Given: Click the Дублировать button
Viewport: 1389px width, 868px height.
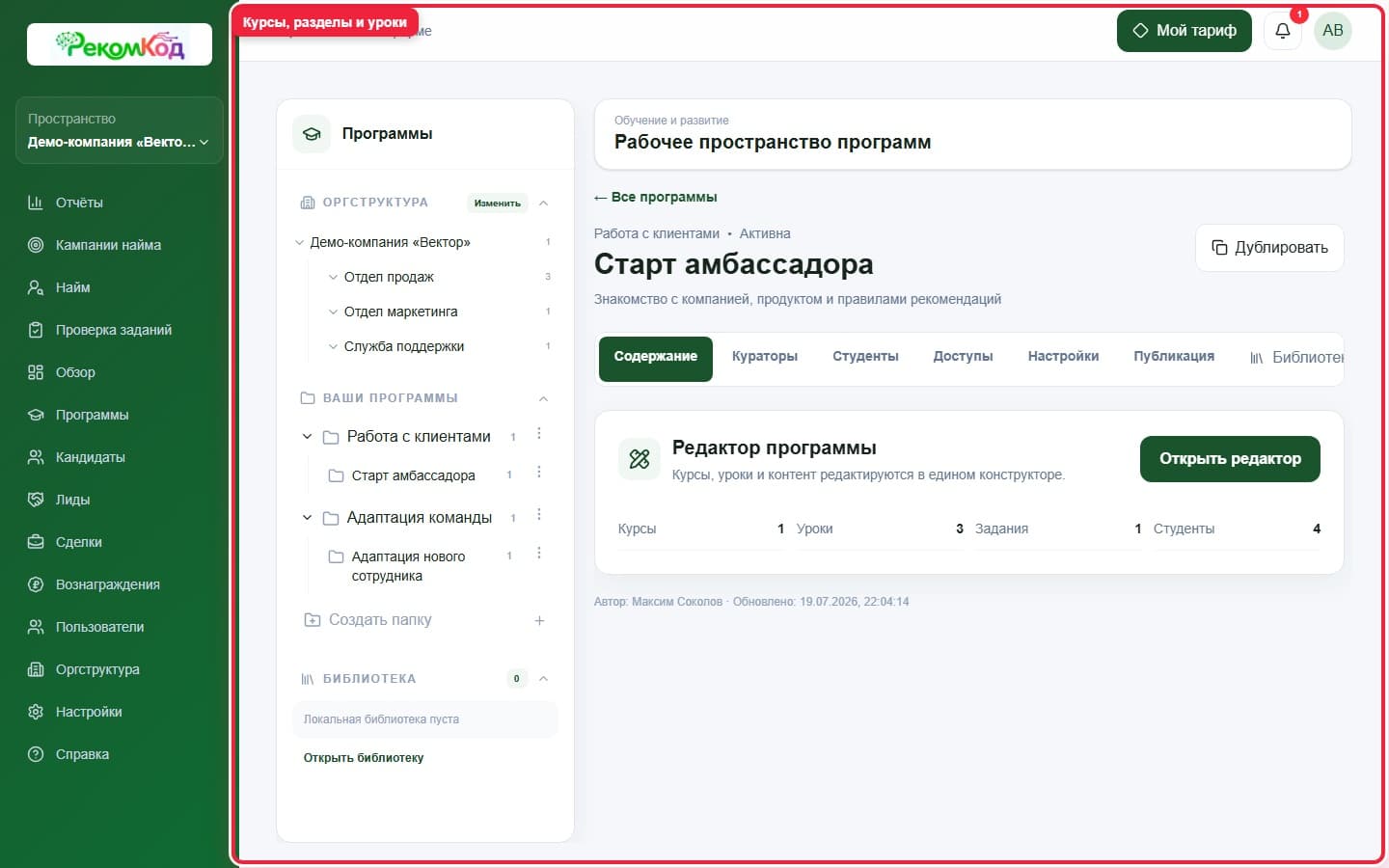Looking at the screenshot, I should (1269, 248).
